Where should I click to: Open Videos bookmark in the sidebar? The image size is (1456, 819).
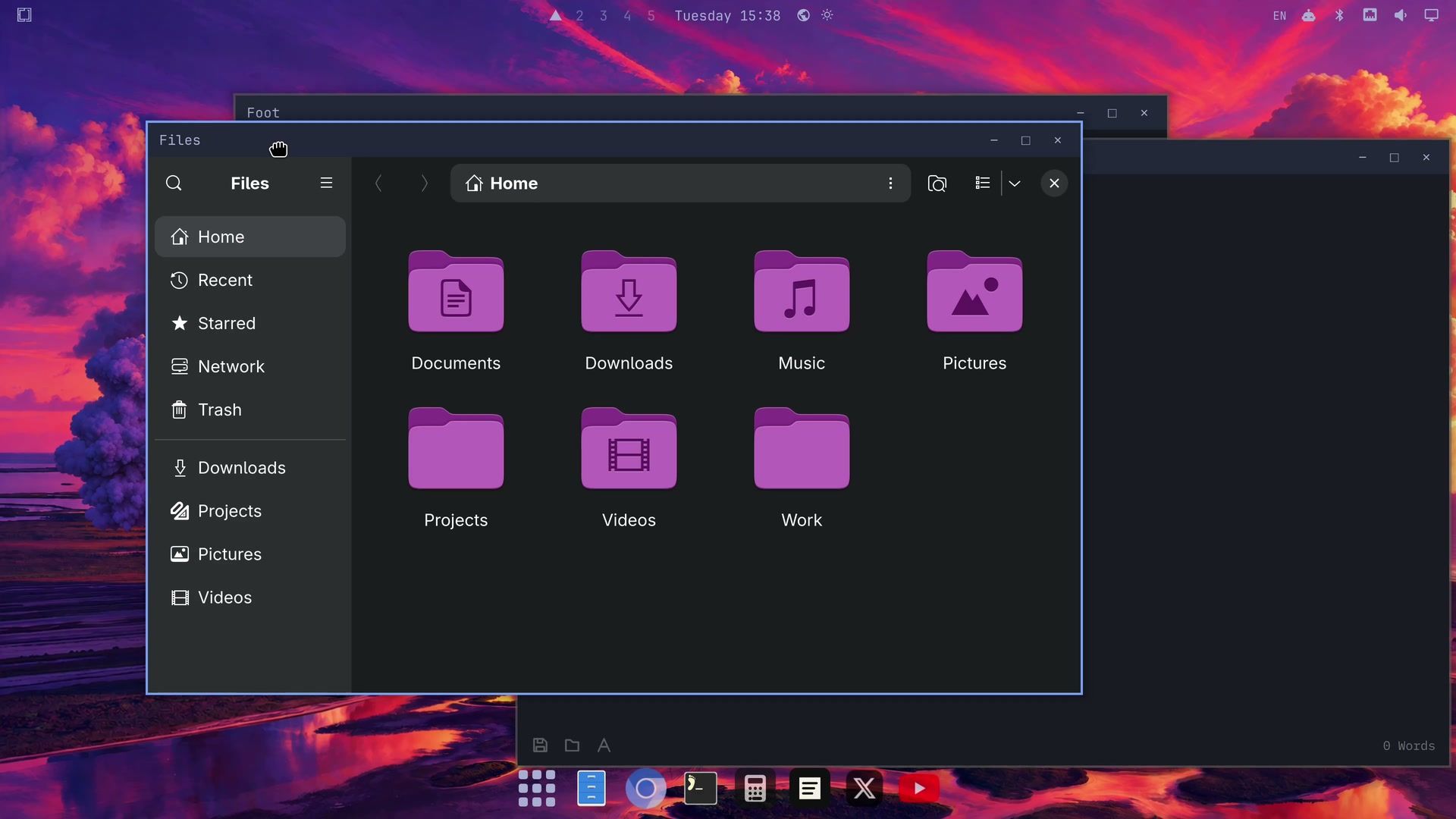[x=250, y=598]
